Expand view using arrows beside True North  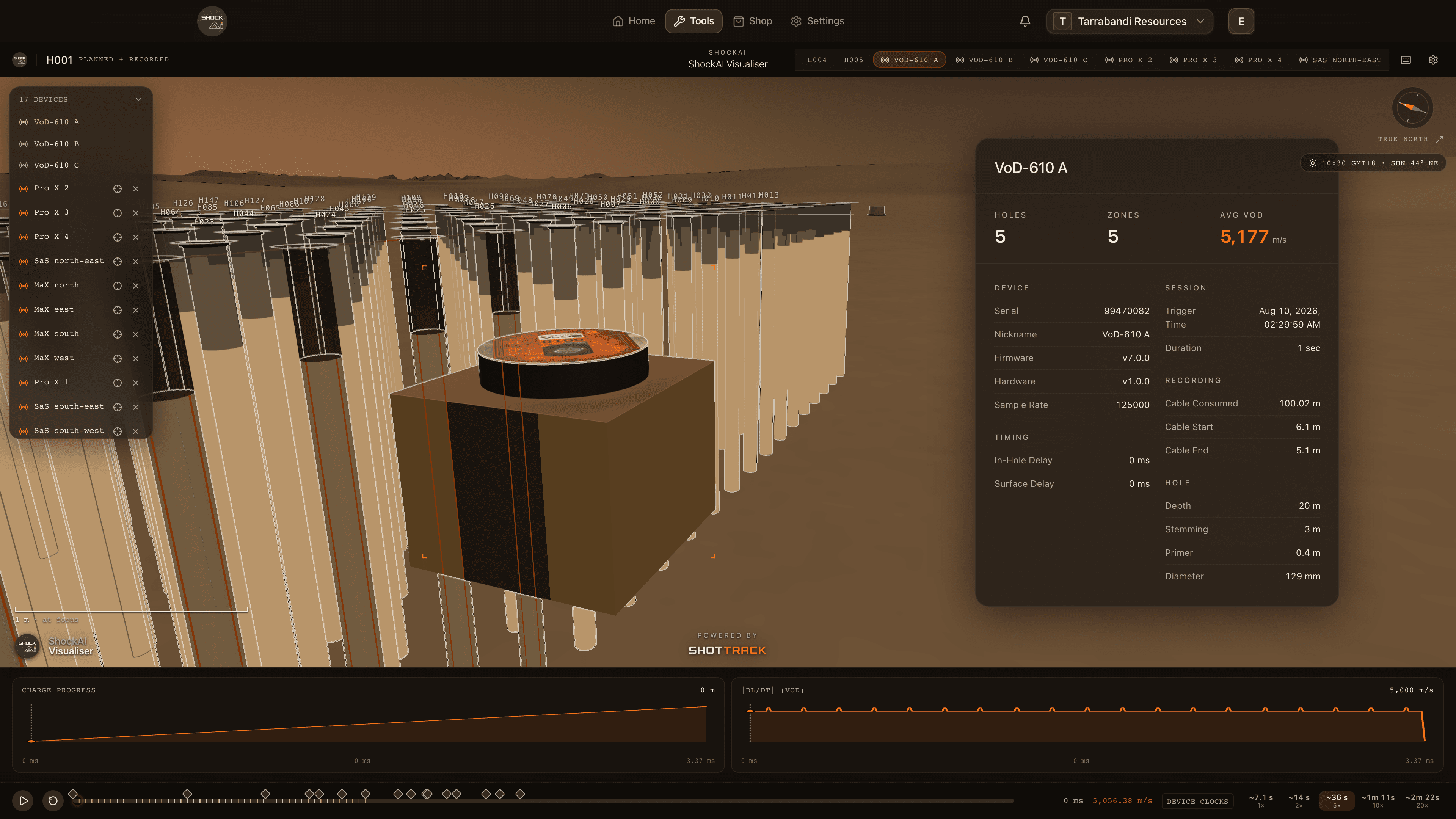click(1439, 139)
